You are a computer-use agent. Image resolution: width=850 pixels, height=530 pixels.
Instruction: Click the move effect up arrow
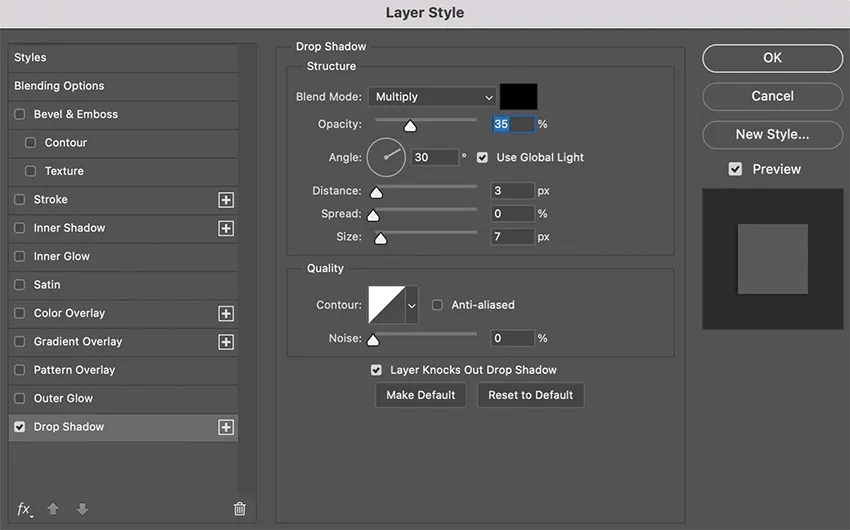coord(53,509)
